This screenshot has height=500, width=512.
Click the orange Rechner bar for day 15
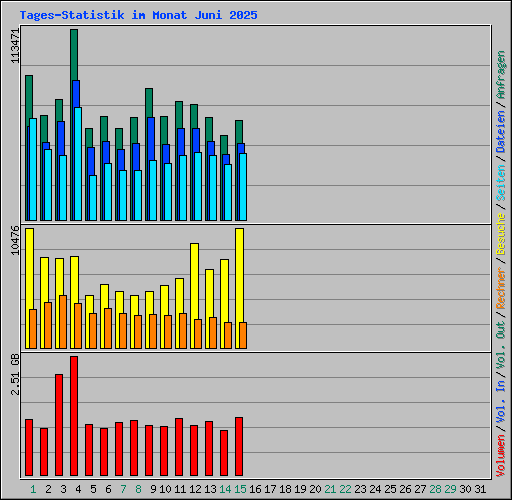pyautogui.click(x=243, y=335)
